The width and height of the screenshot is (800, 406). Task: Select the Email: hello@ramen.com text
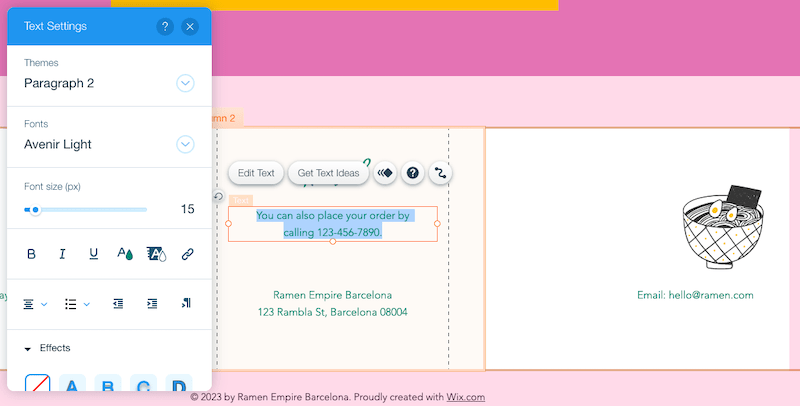click(x=695, y=295)
